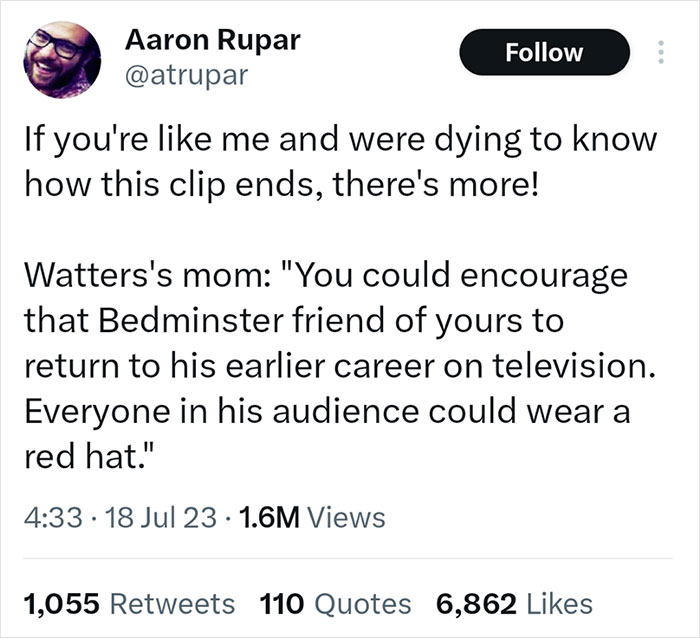The width and height of the screenshot is (700, 638).
Task: Show the 110 Quotes list
Action: pyautogui.click(x=335, y=603)
